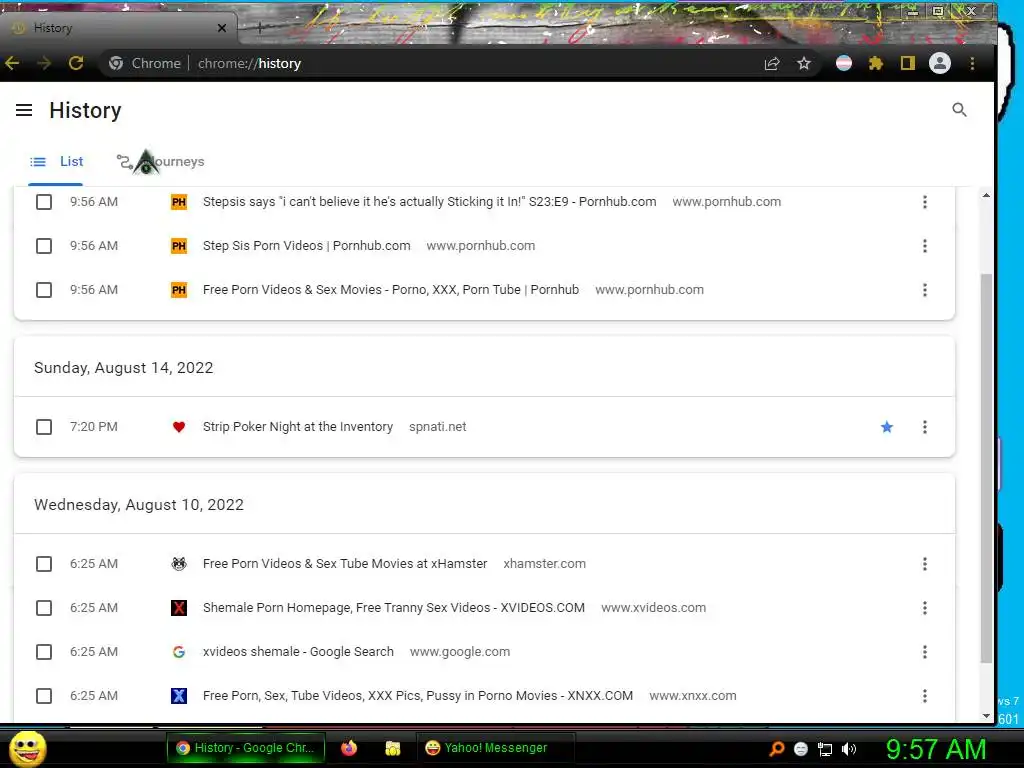The image size is (1024, 768).
Task: Open the Strip Poker Night at the Inventory link
Action: coord(298,427)
